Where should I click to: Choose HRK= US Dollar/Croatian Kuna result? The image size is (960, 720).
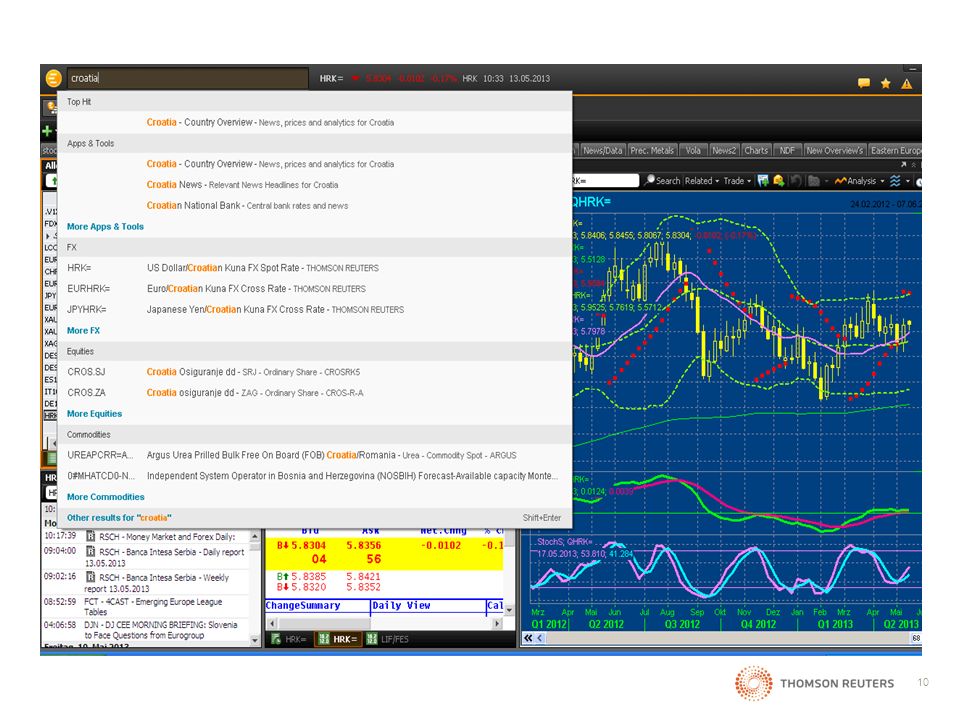pyautogui.click(x=315, y=268)
